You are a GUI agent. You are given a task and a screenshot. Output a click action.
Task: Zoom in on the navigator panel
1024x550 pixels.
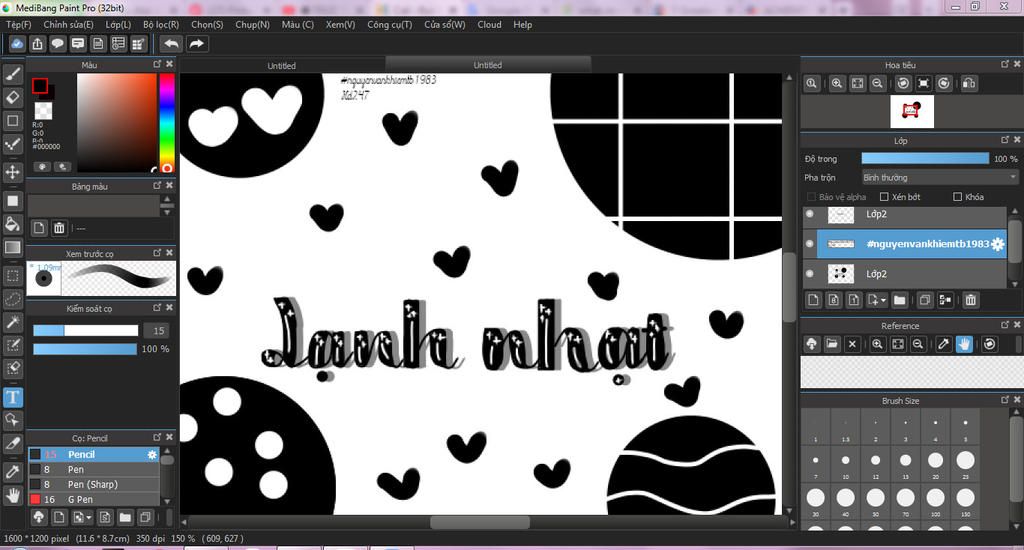click(x=837, y=84)
